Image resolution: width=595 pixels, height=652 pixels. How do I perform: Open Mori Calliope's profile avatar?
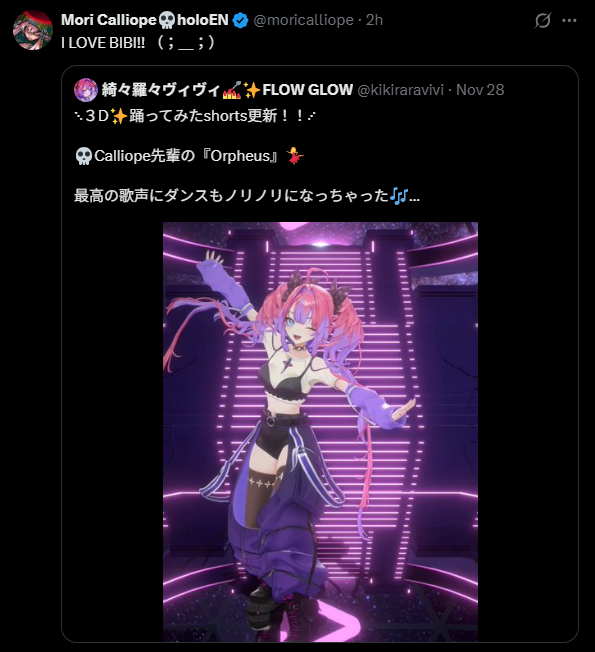coord(33,30)
